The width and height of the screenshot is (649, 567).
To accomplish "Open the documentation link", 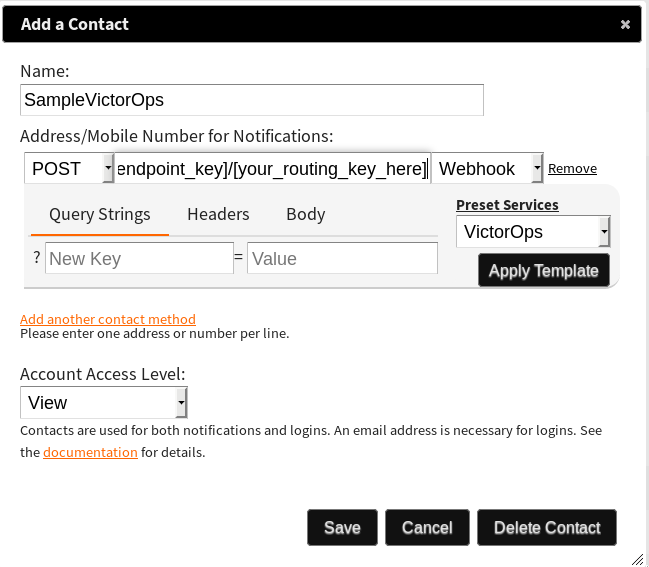I will pos(90,452).
